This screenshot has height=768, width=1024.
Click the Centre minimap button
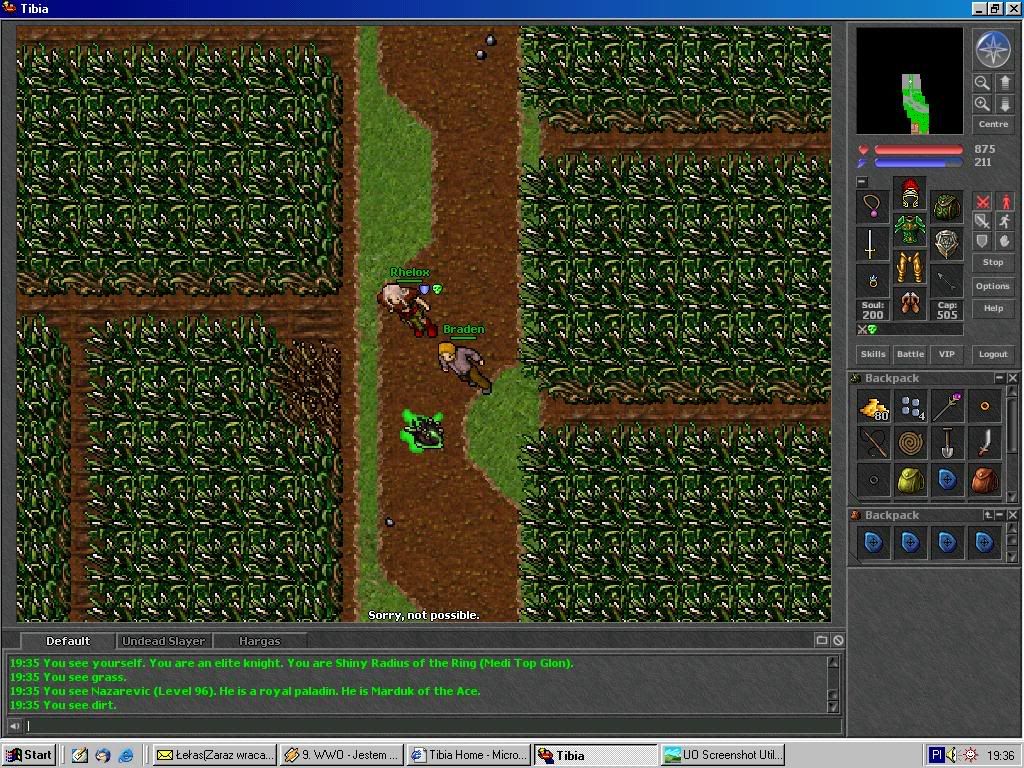993,124
